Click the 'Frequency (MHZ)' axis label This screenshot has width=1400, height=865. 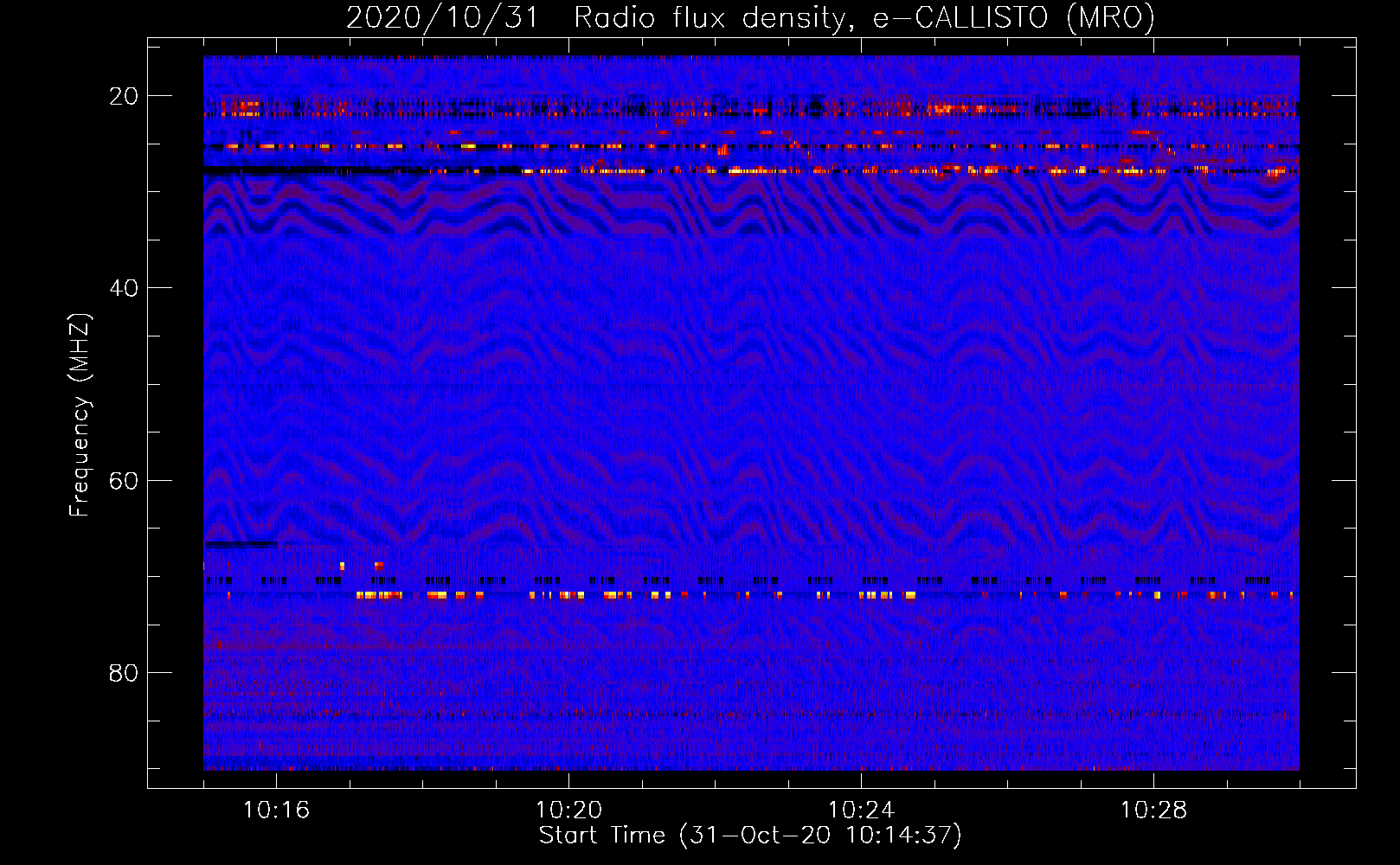point(80,415)
